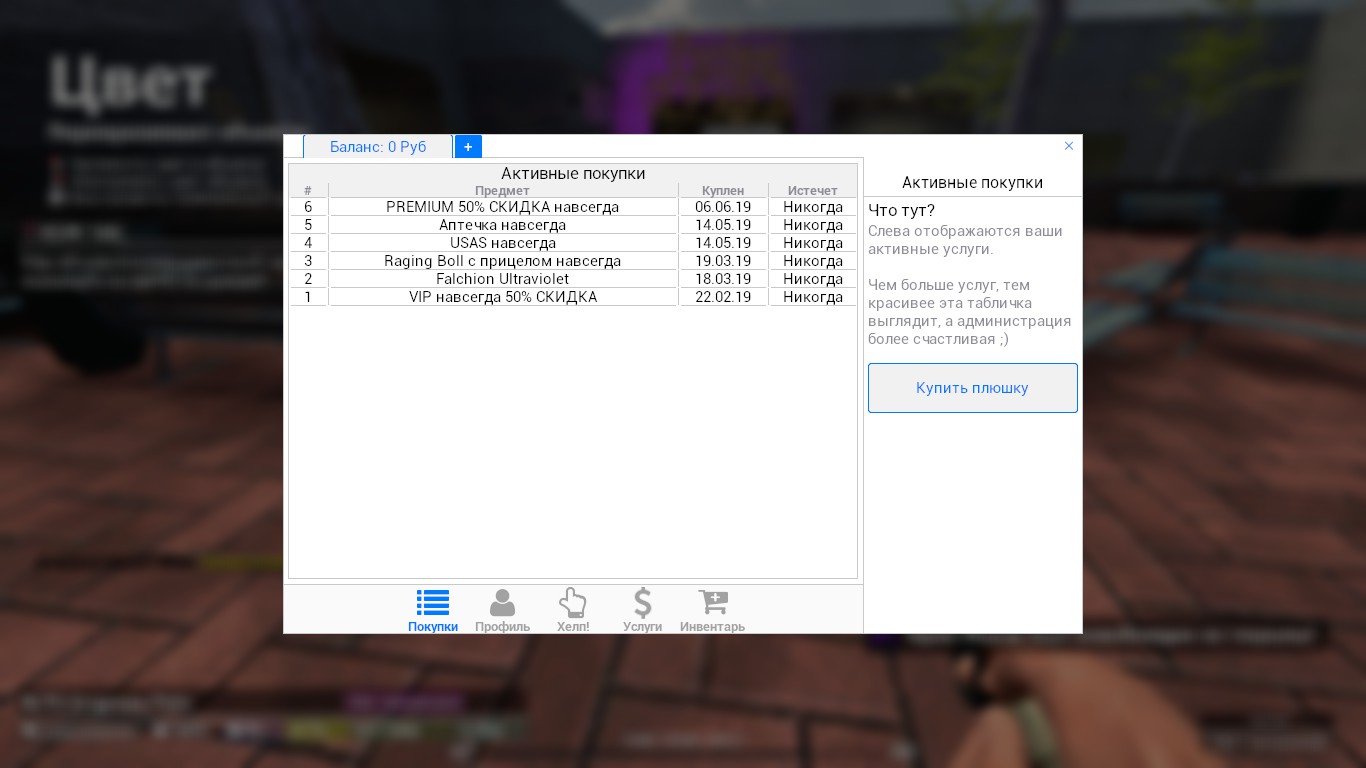Viewport: 1366px width, 768px height.
Task: Select the PREMIUM 50% СКИДКА навсегда row
Action: (502, 207)
